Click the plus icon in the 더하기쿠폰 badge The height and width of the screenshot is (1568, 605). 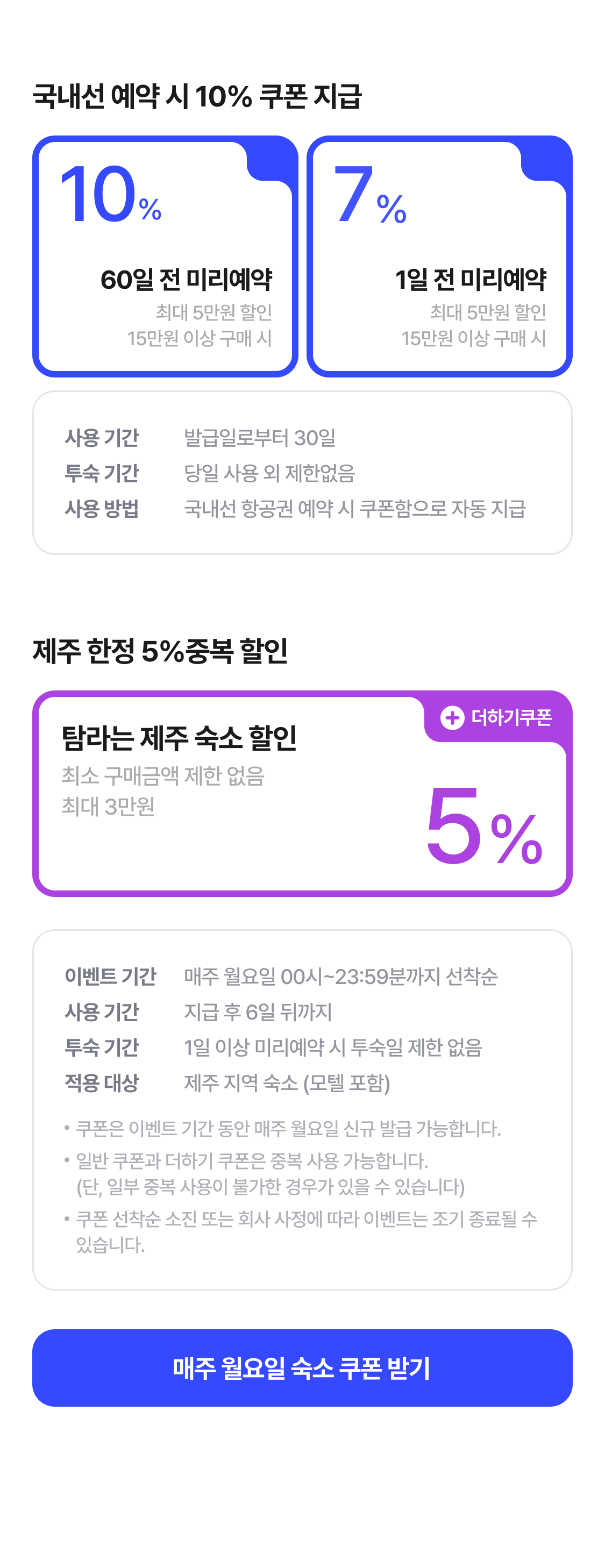pos(452,718)
